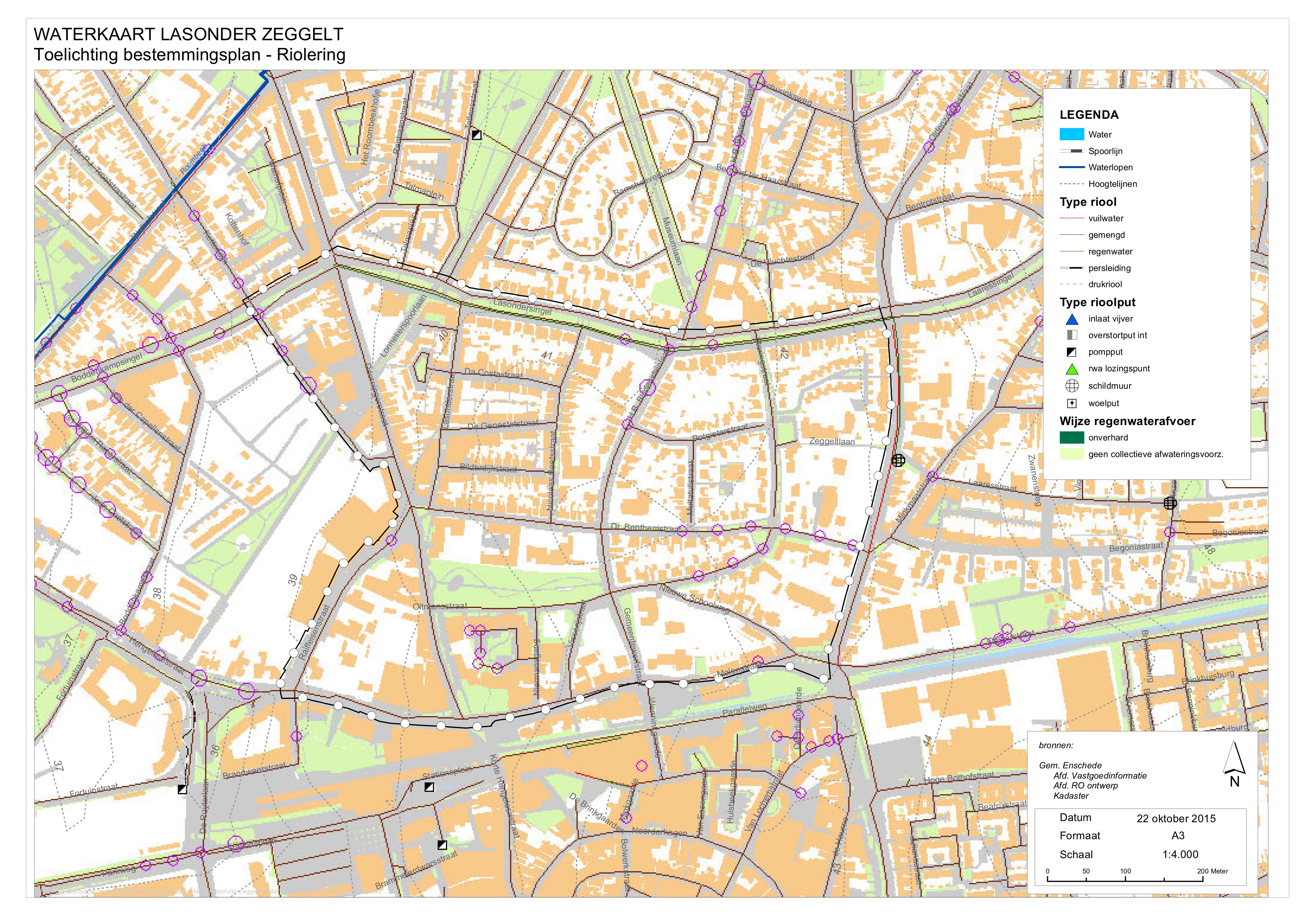Click the north arrow compass symbol
This screenshot has height=924, width=1307.
click(x=1234, y=764)
